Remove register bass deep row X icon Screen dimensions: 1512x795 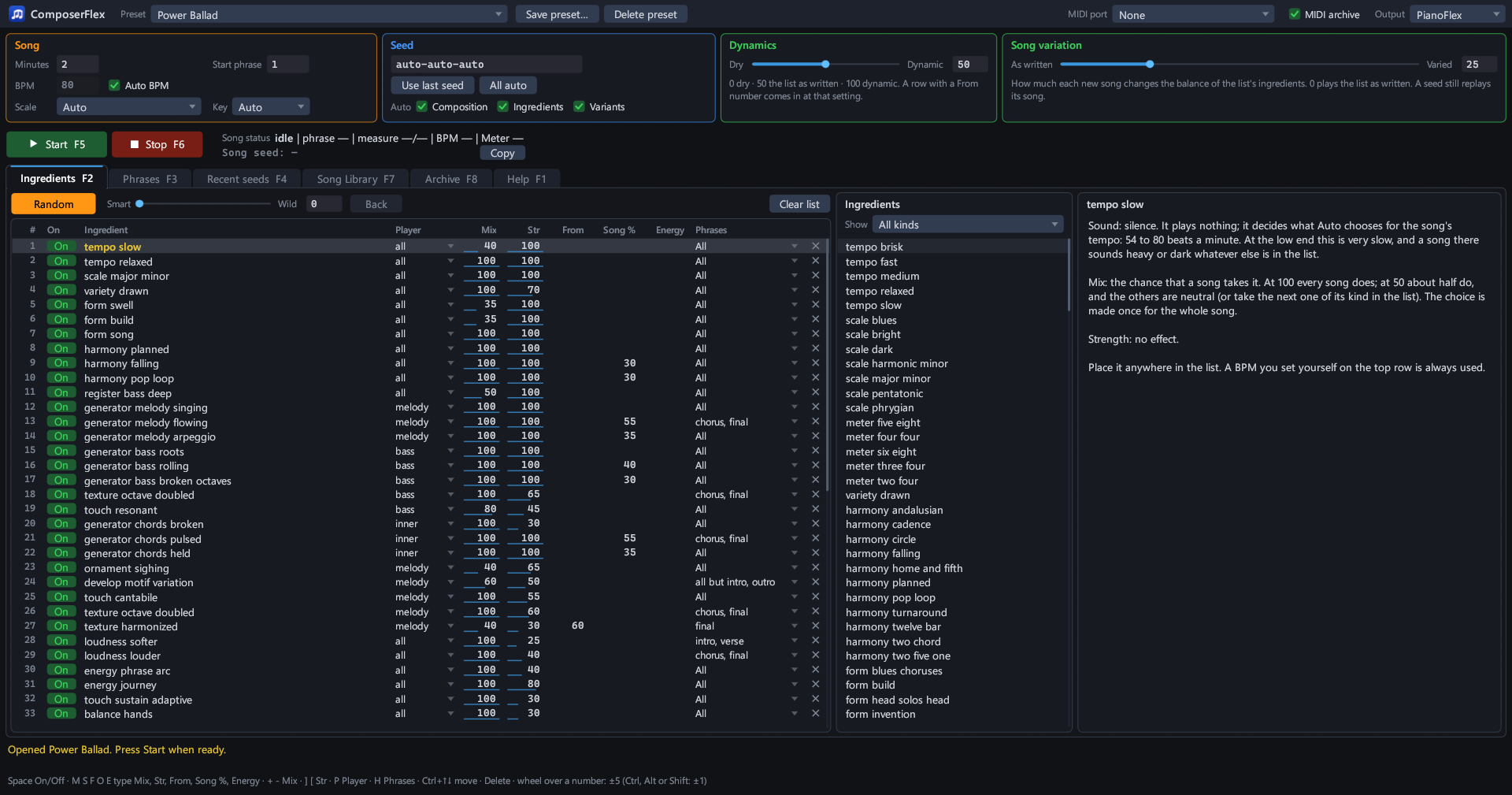pyautogui.click(x=815, y=393)
